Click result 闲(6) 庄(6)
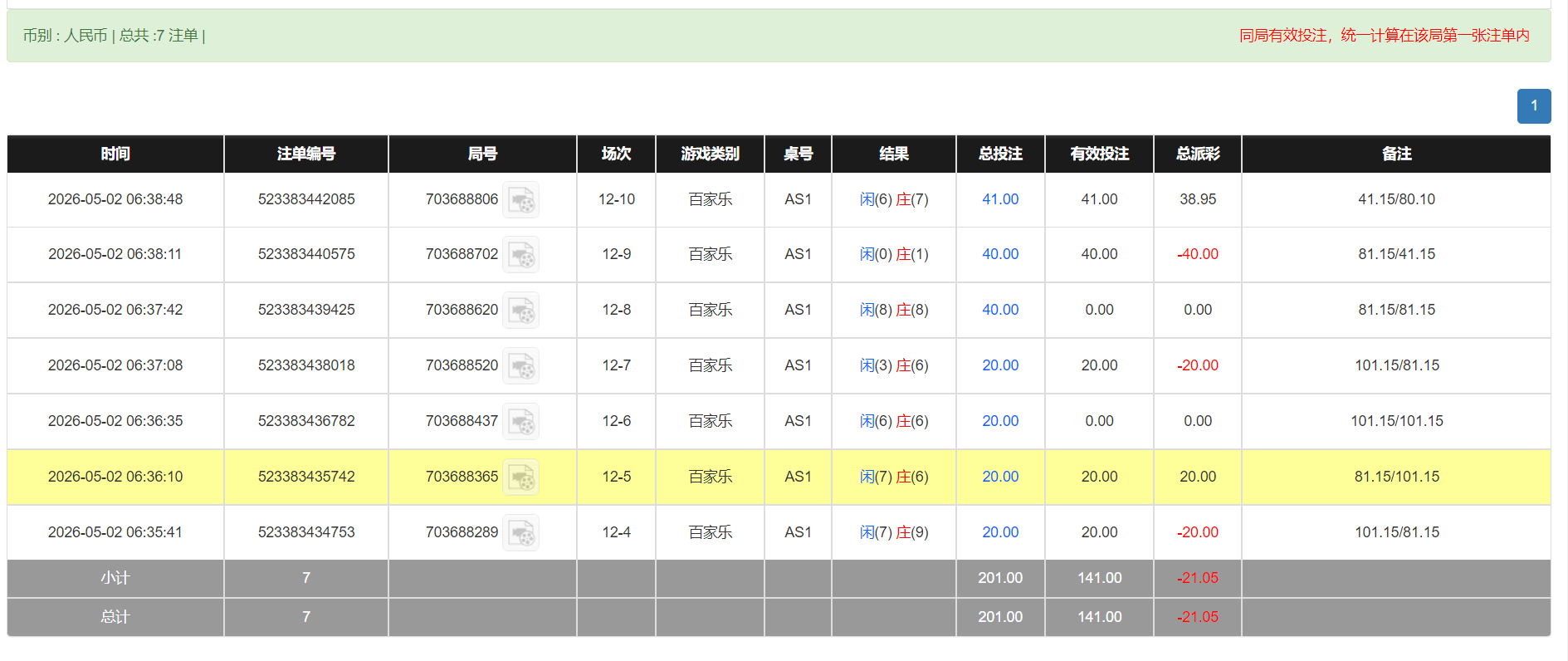Screen dimensions: 1568x661 click(894, 421)
